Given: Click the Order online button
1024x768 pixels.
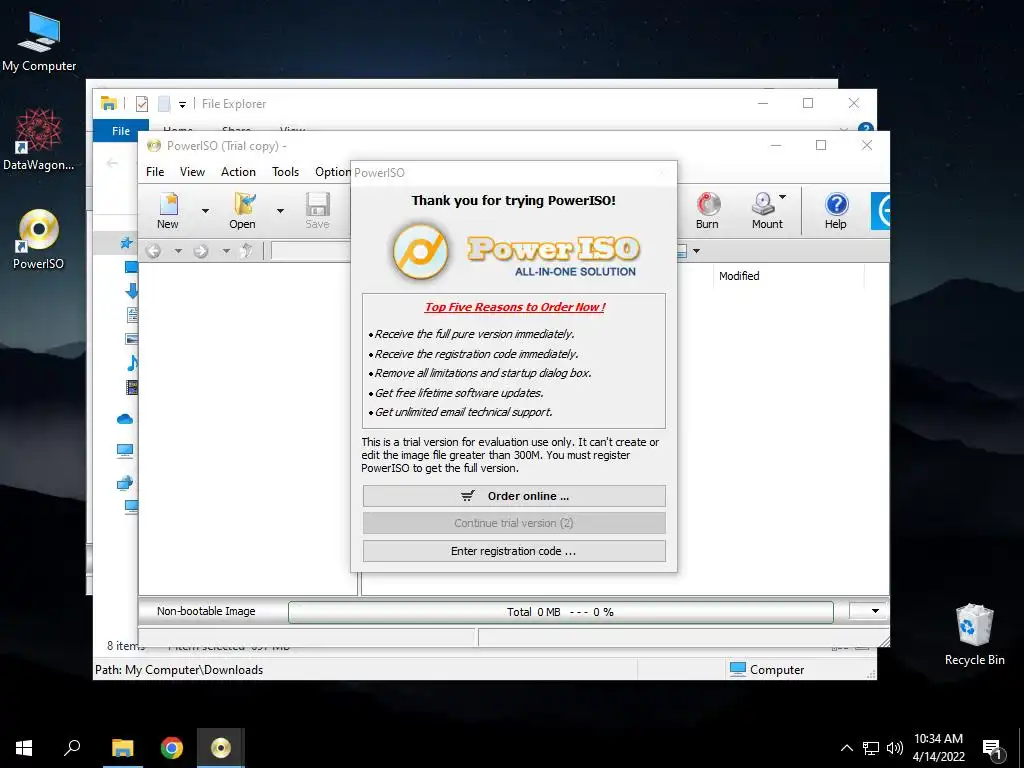Looking at the screenshot, I should tap(514, 496).
